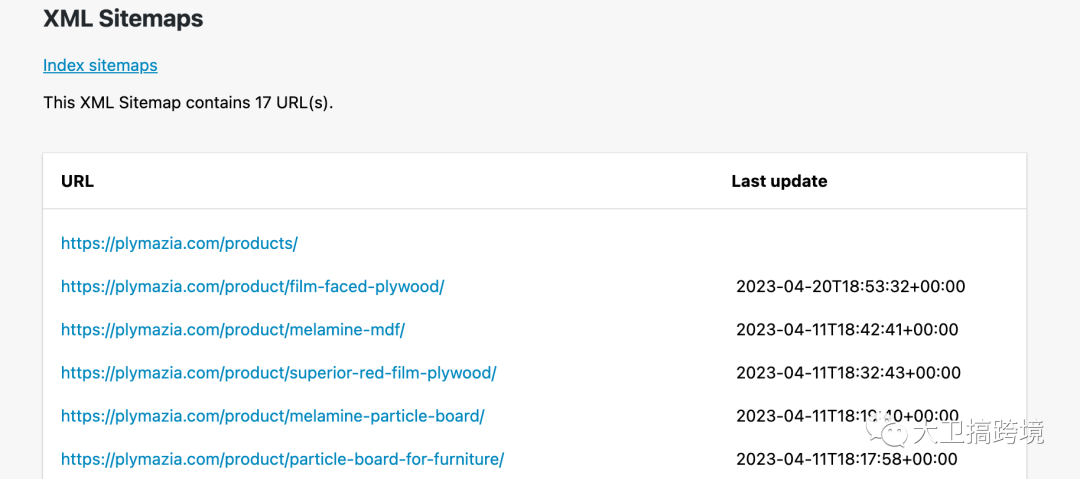
Task: Click the 2023-04-11T18:32:43 timestamp
Action: click(848, 373)
